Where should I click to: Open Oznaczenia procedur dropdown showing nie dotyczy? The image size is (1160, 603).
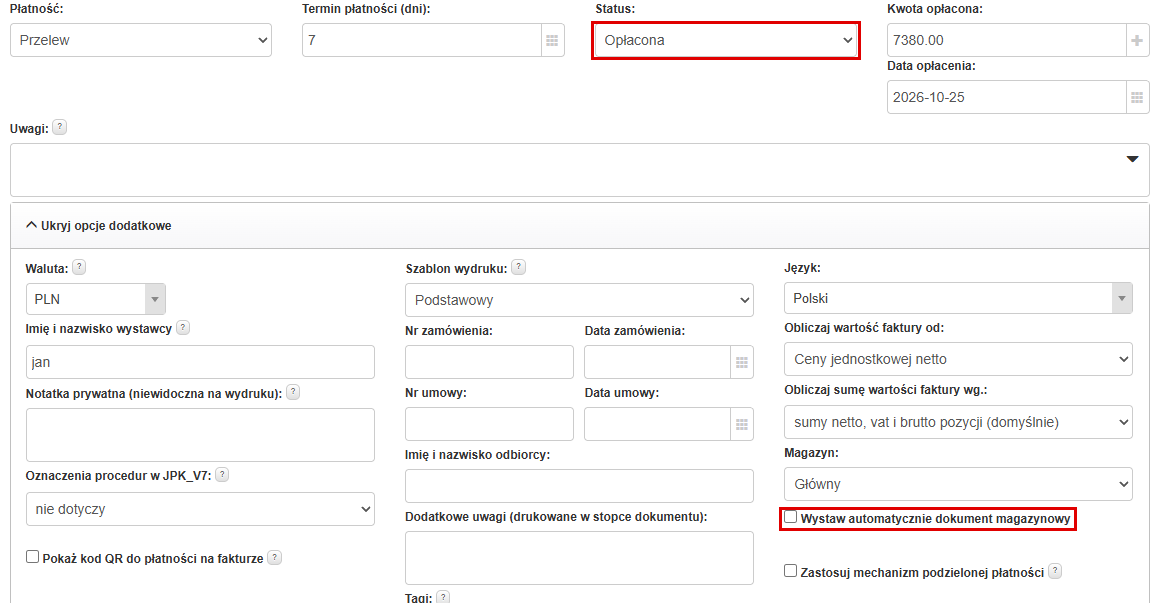tap(200, 509)
